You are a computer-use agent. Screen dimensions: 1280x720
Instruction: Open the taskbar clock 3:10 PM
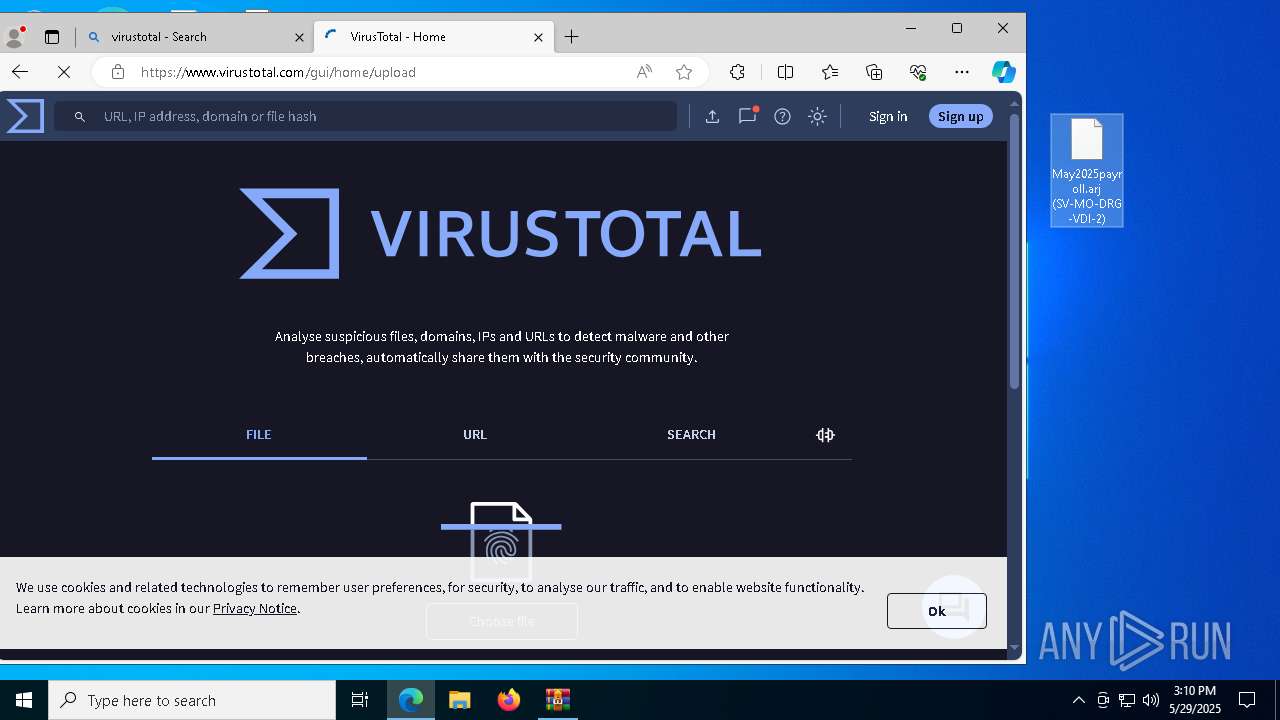click(1195, 700)
